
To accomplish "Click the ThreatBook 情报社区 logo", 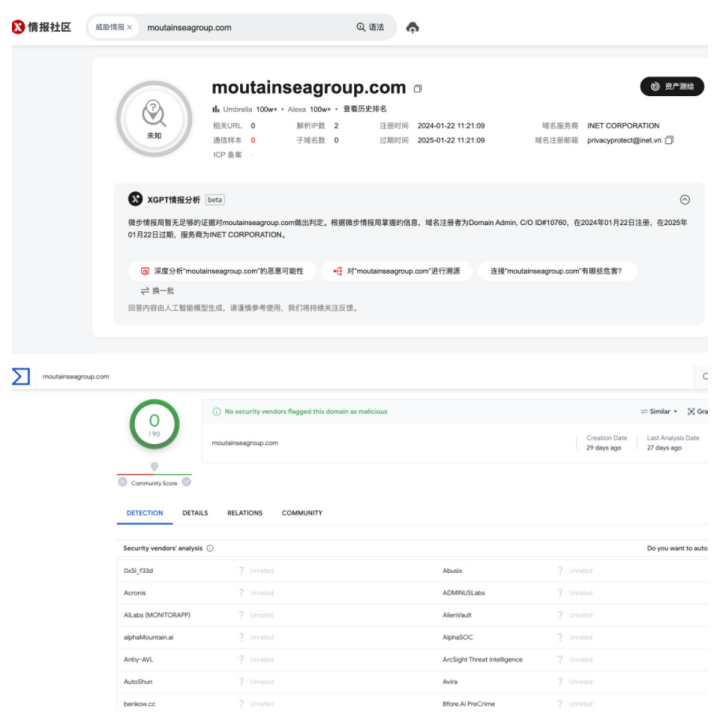I will tap(40, 27).
